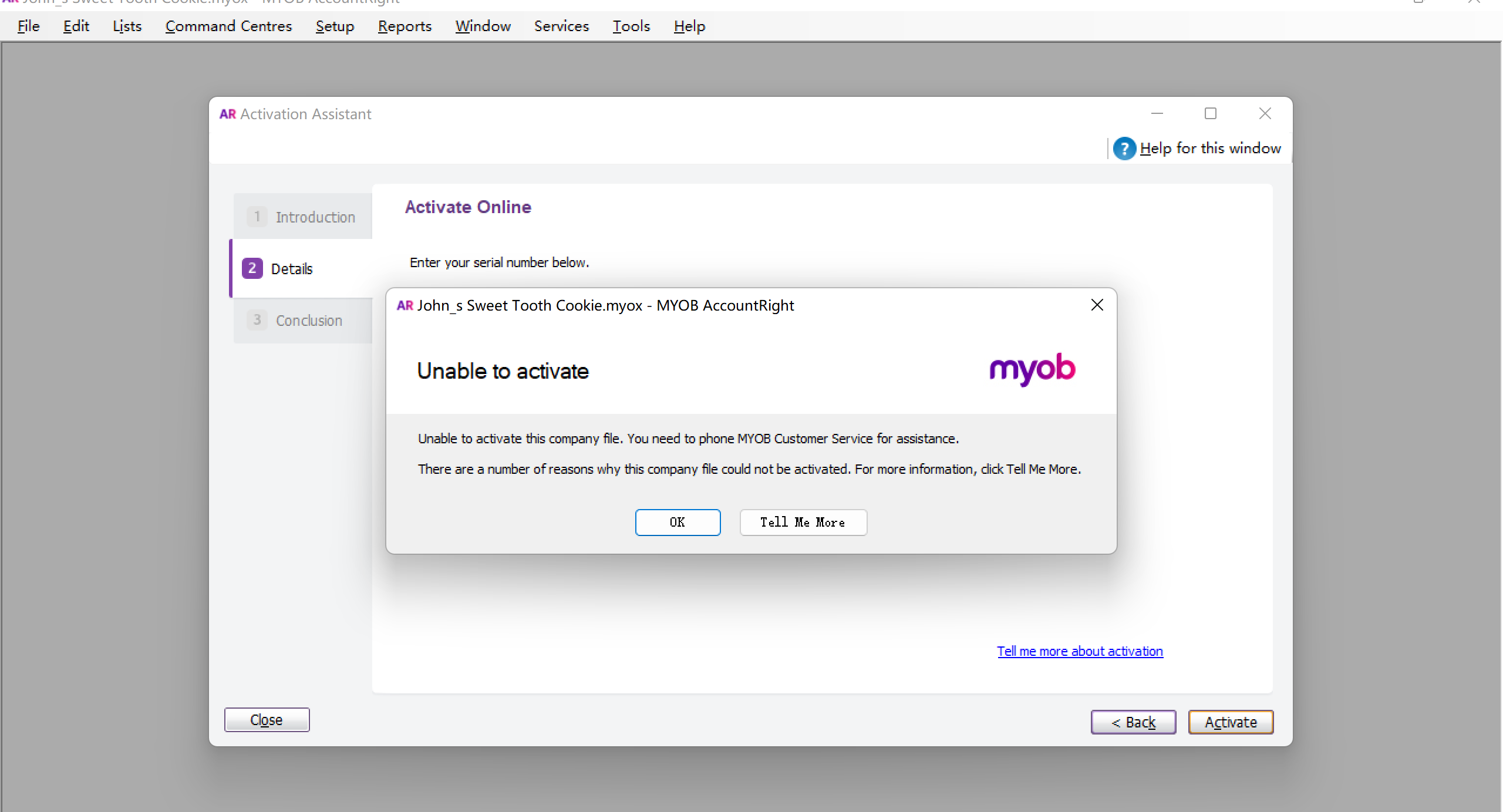Image resolution: width=1503 pixels, height=812 pixels.
Task: Click OK in the Unable to activate dialog
Action: (678, 522)
